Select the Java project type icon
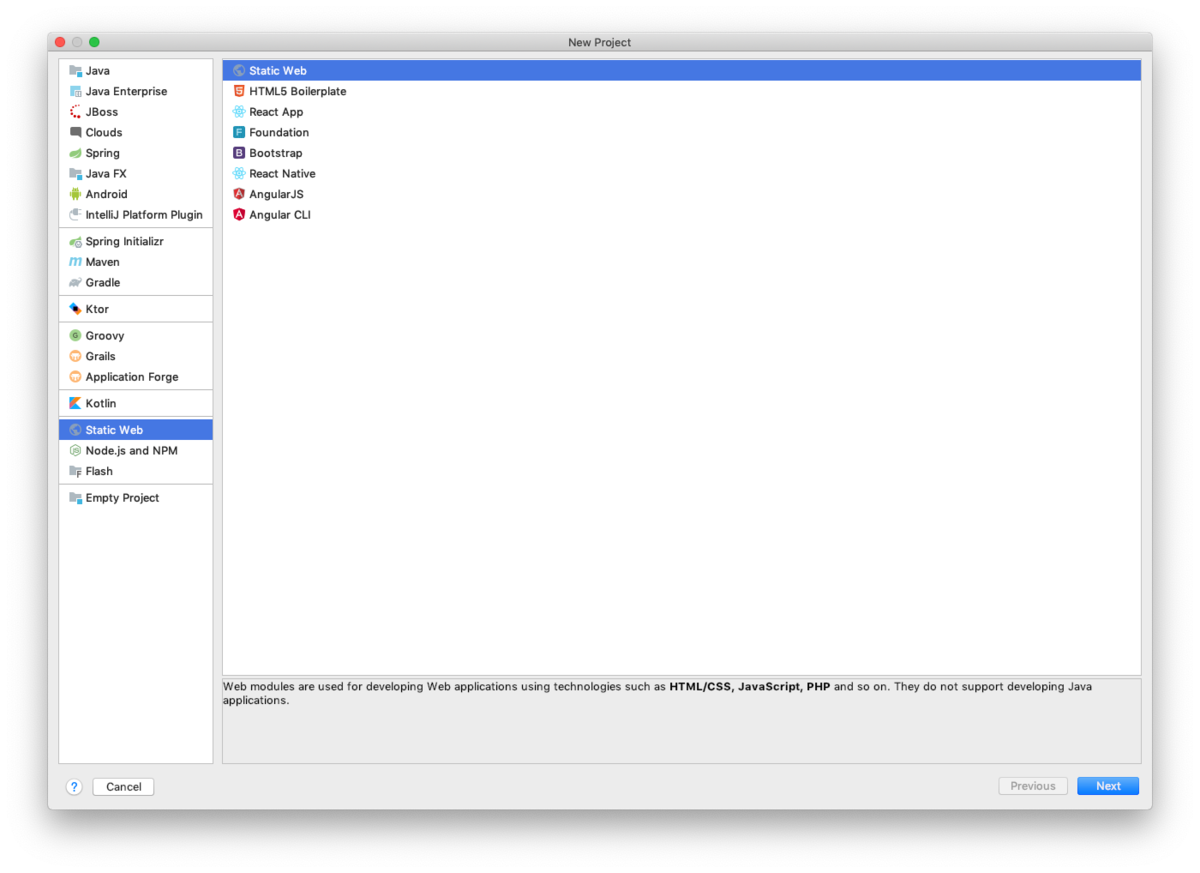 tap(75, 71)
